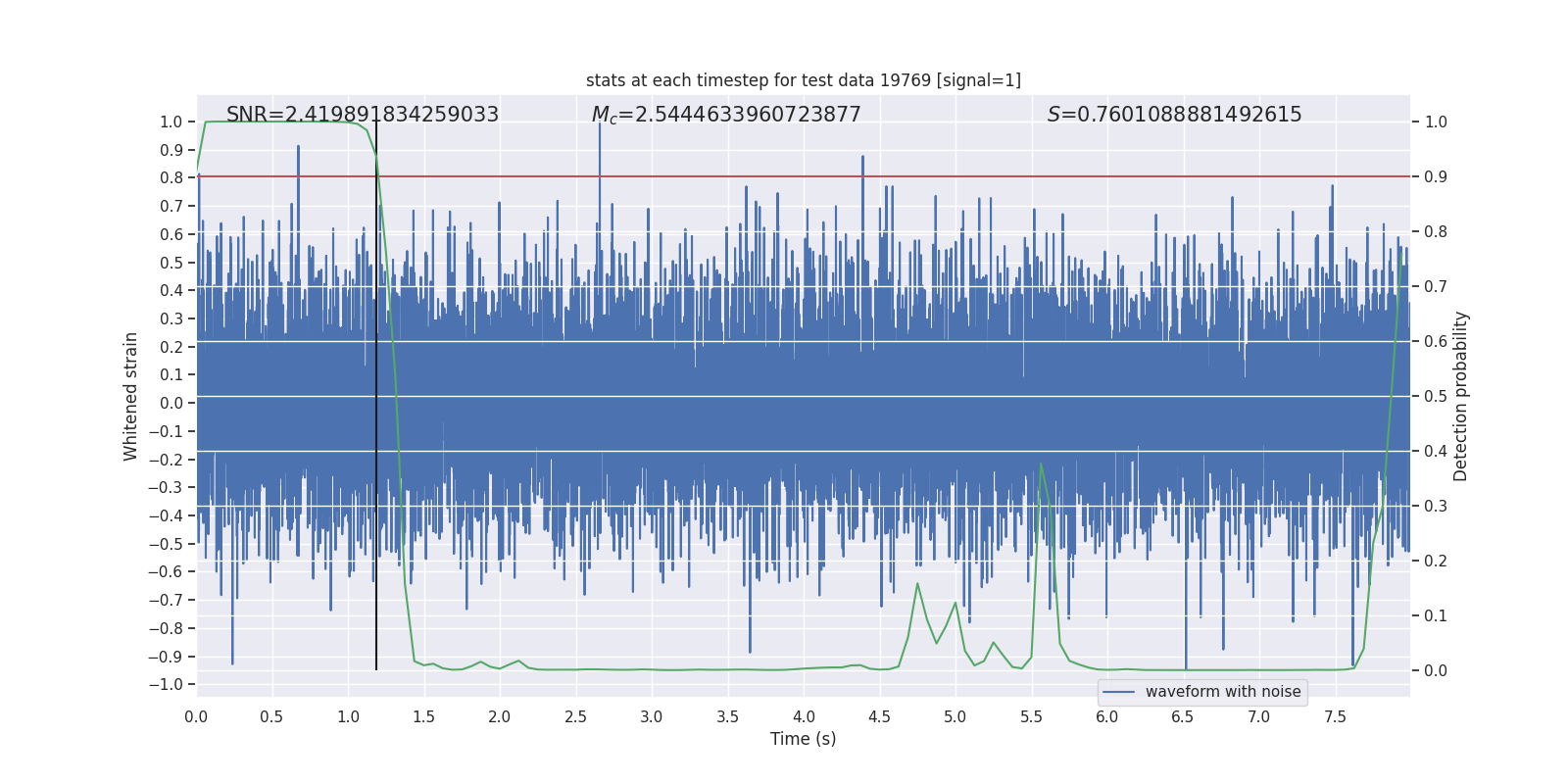Image resolution: width=1568 pixels, height=784 pixels.
Task: Click the 4.0 tick label on time axis
Action: [804, 717]
